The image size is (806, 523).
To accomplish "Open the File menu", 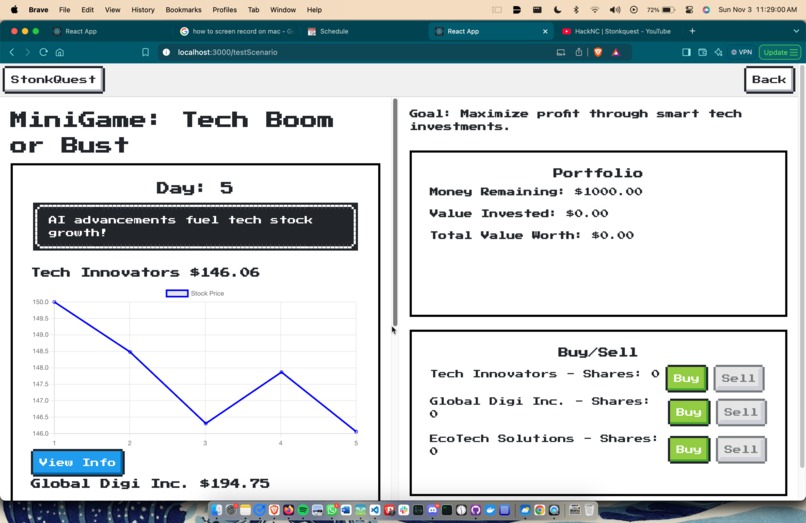I will [x=64, y=10].
